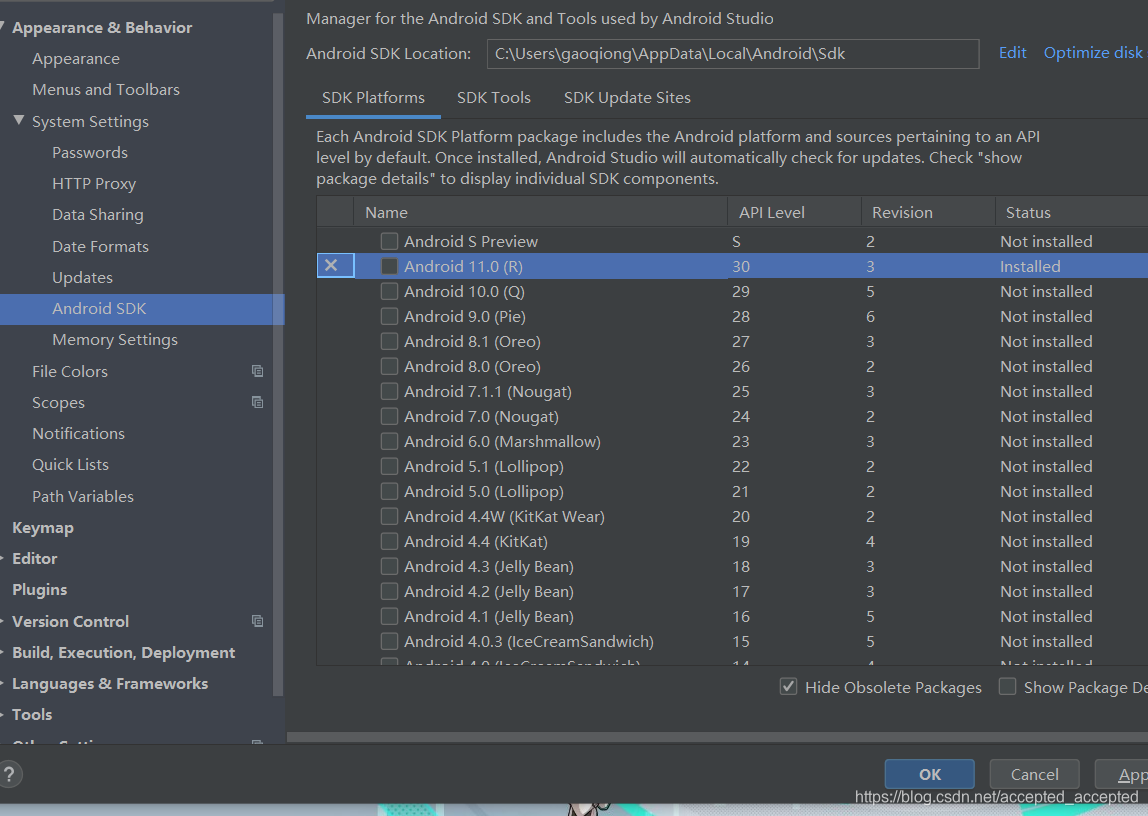The height and width of the screenshot is (816, 1148).
Task: Check the Android 10.0 (Q) checkbox
Action: pos(390,291)
